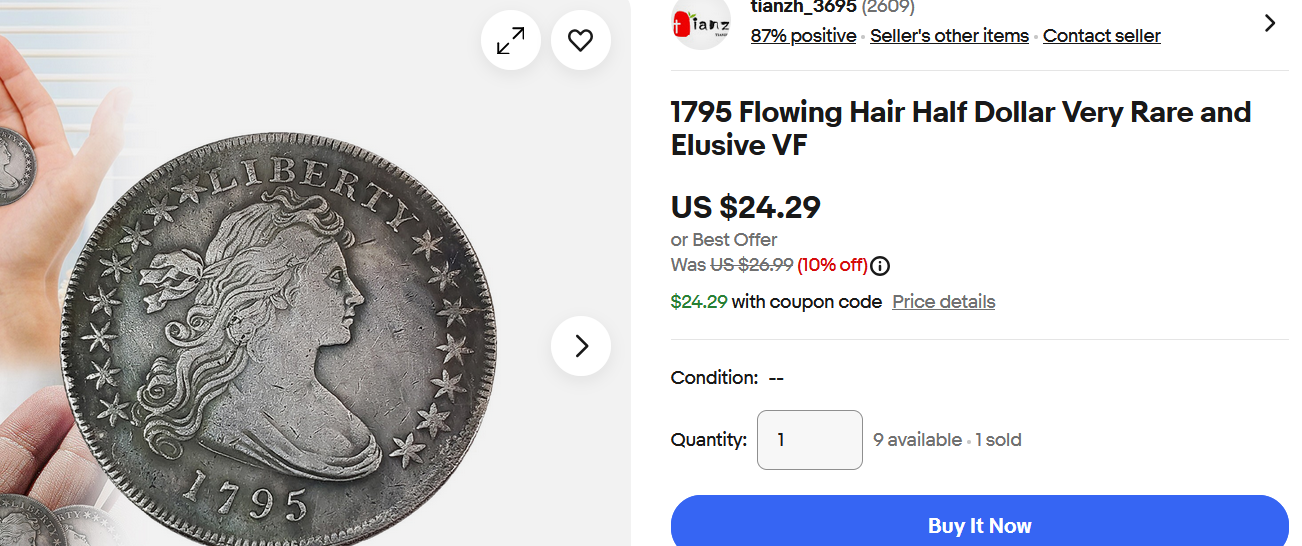Click the tianz seller logo
1302x546 pixels.
tap(701, 23)
